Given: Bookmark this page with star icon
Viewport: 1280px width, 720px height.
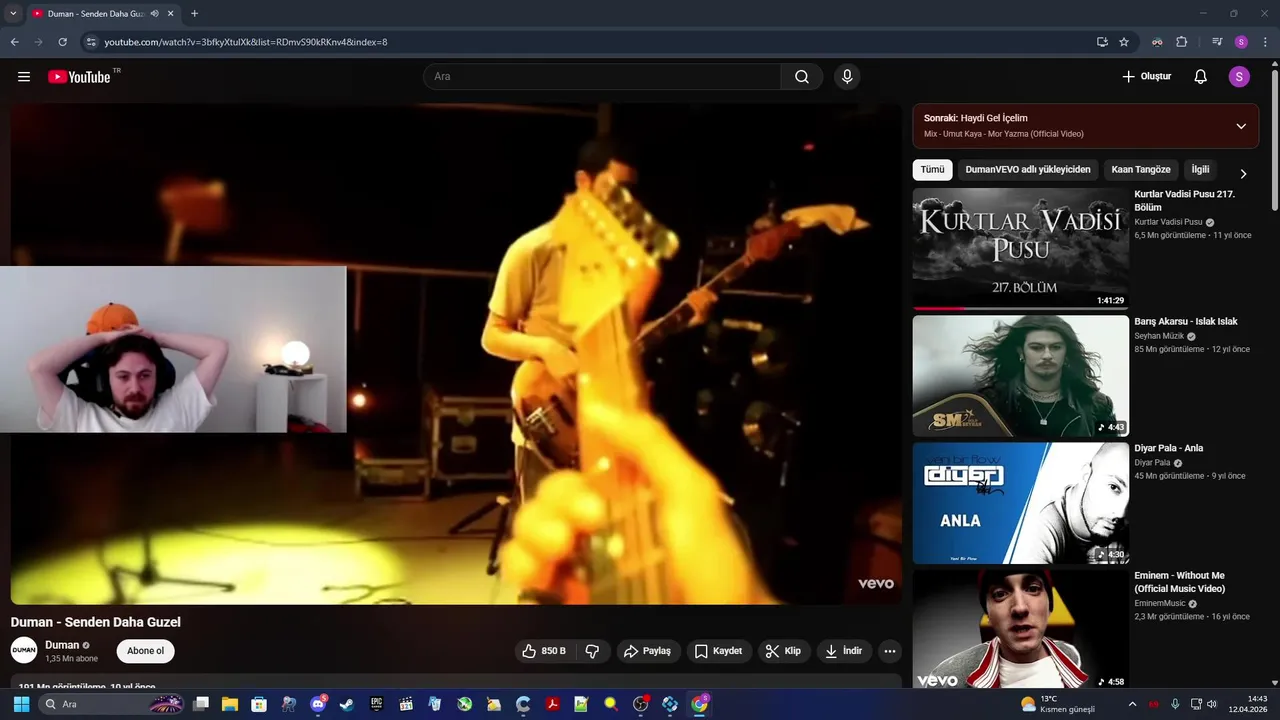Looking at the screenshot, I should click(1124, 42).
